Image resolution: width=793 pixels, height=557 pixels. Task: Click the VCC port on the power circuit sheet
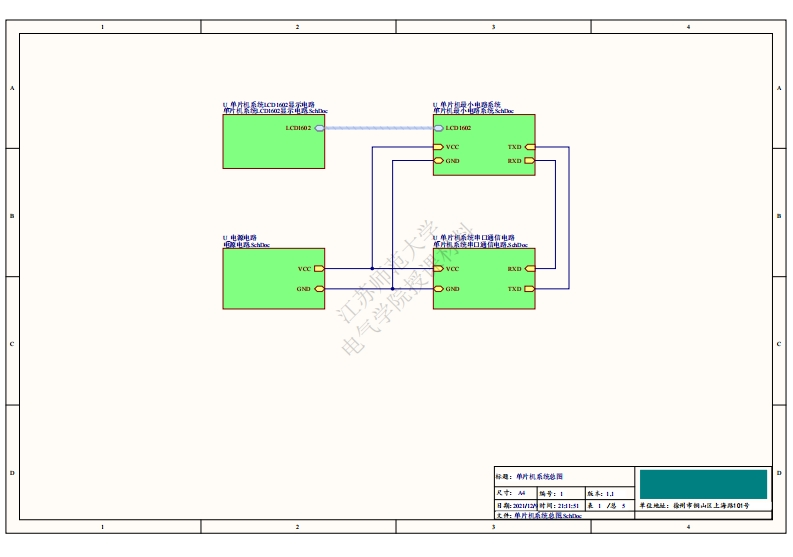(x=319, y=269)
